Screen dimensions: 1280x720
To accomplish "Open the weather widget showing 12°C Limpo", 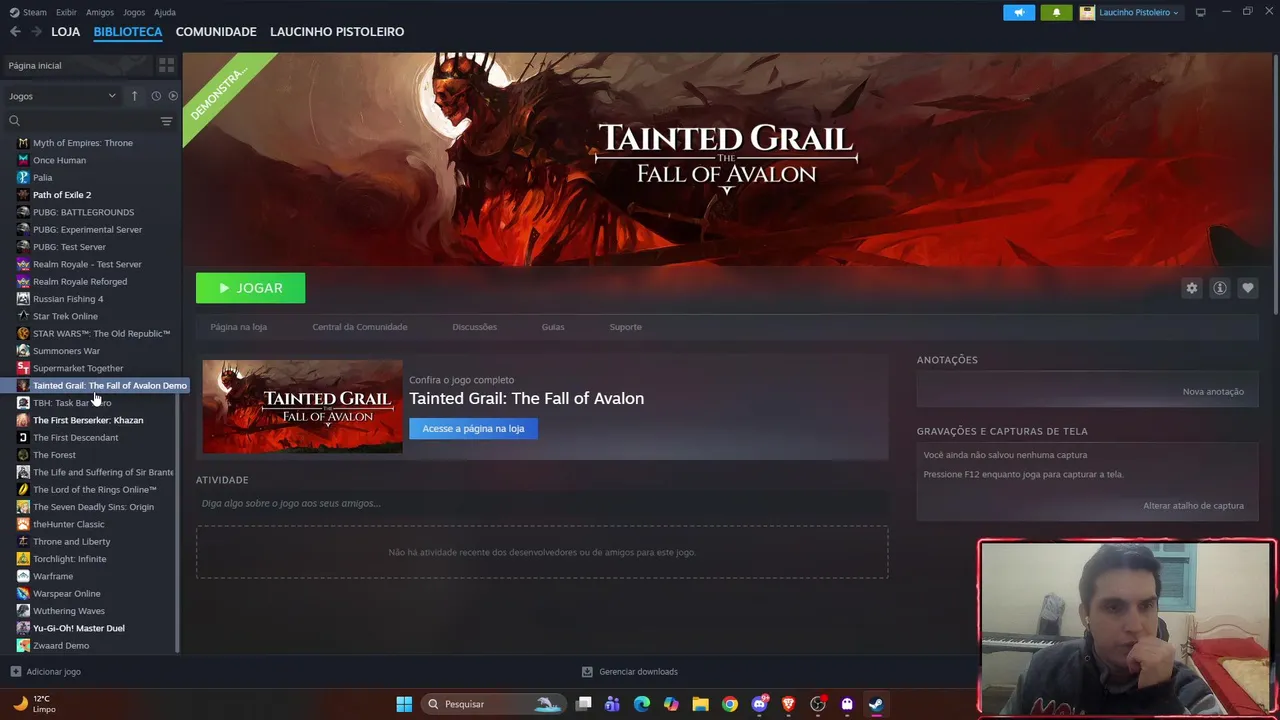I will [x=36, y=704].
